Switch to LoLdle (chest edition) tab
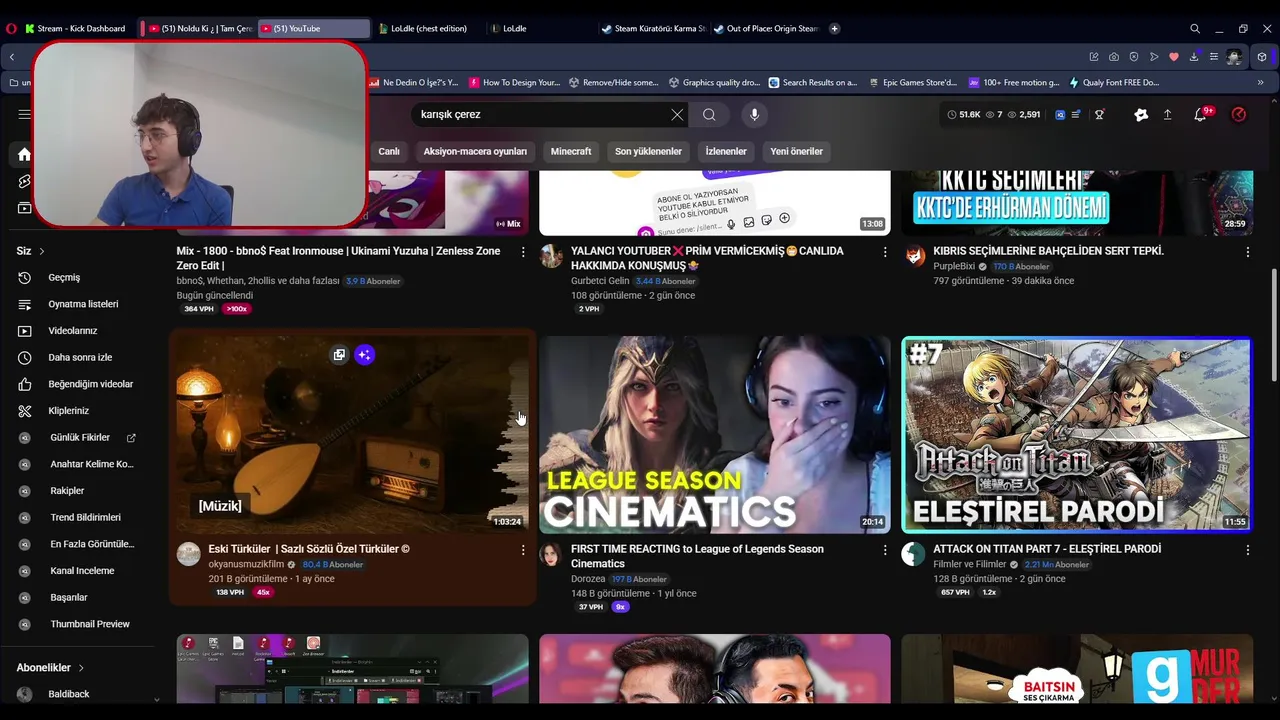This screenshot has height=720, width=1280. pos(422,29)
